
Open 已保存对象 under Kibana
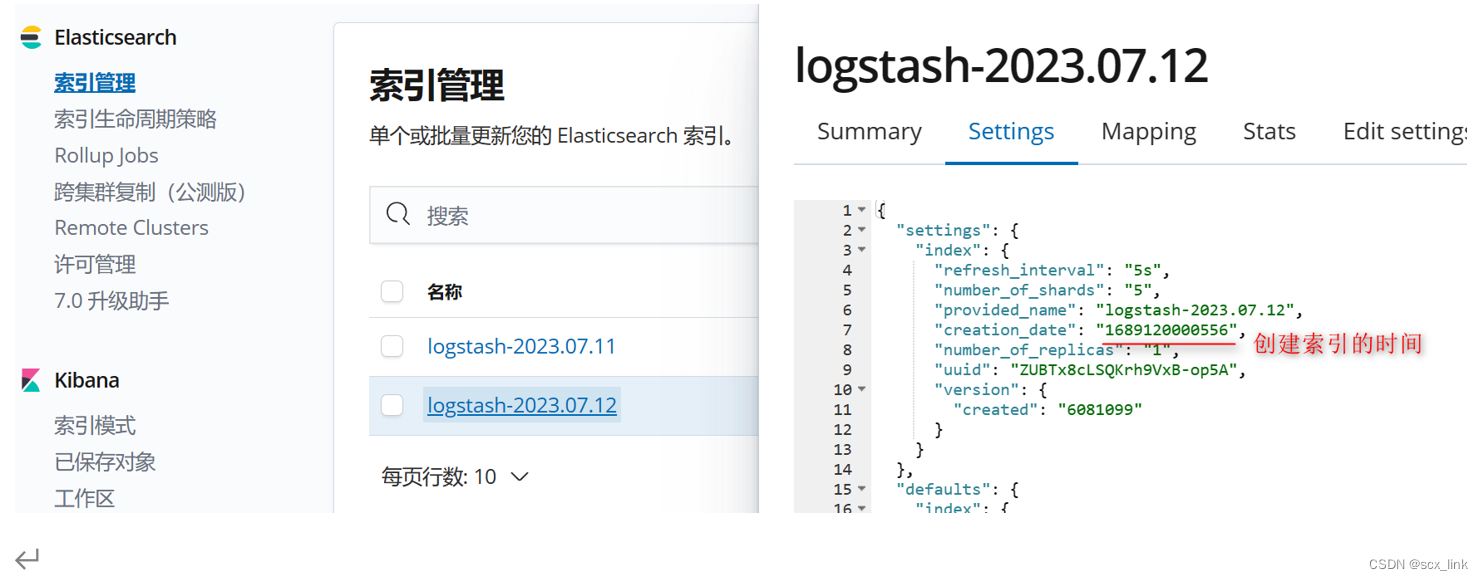tap(105, 461)
